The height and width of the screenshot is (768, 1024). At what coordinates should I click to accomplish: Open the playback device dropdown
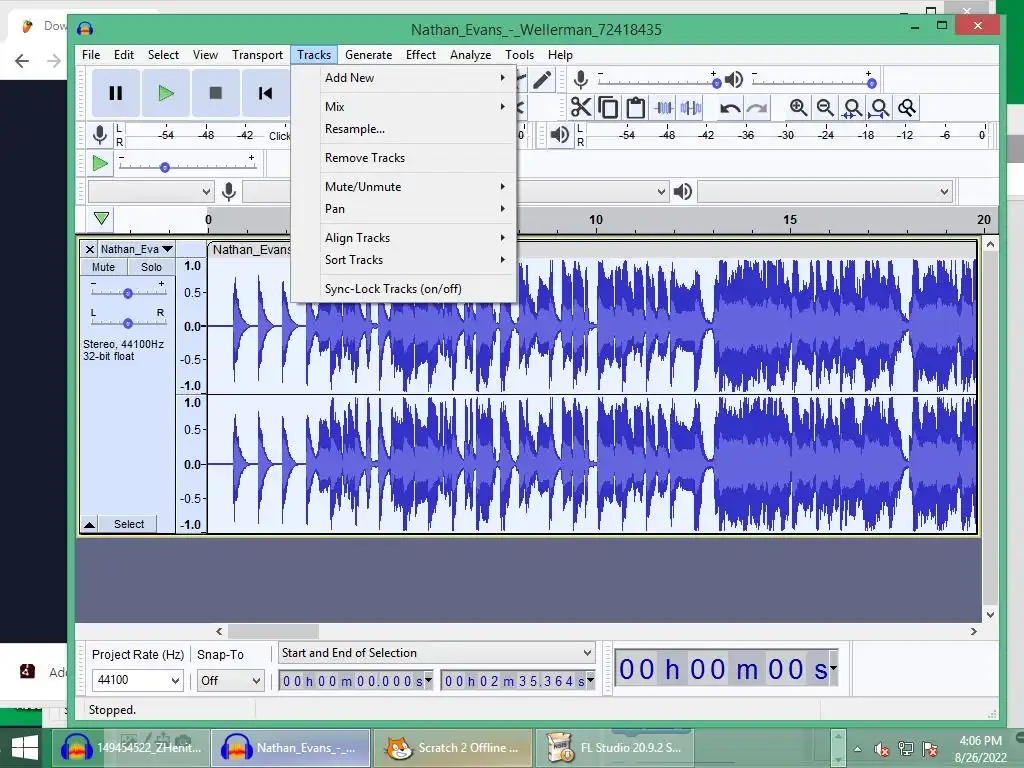pos(824,191)
